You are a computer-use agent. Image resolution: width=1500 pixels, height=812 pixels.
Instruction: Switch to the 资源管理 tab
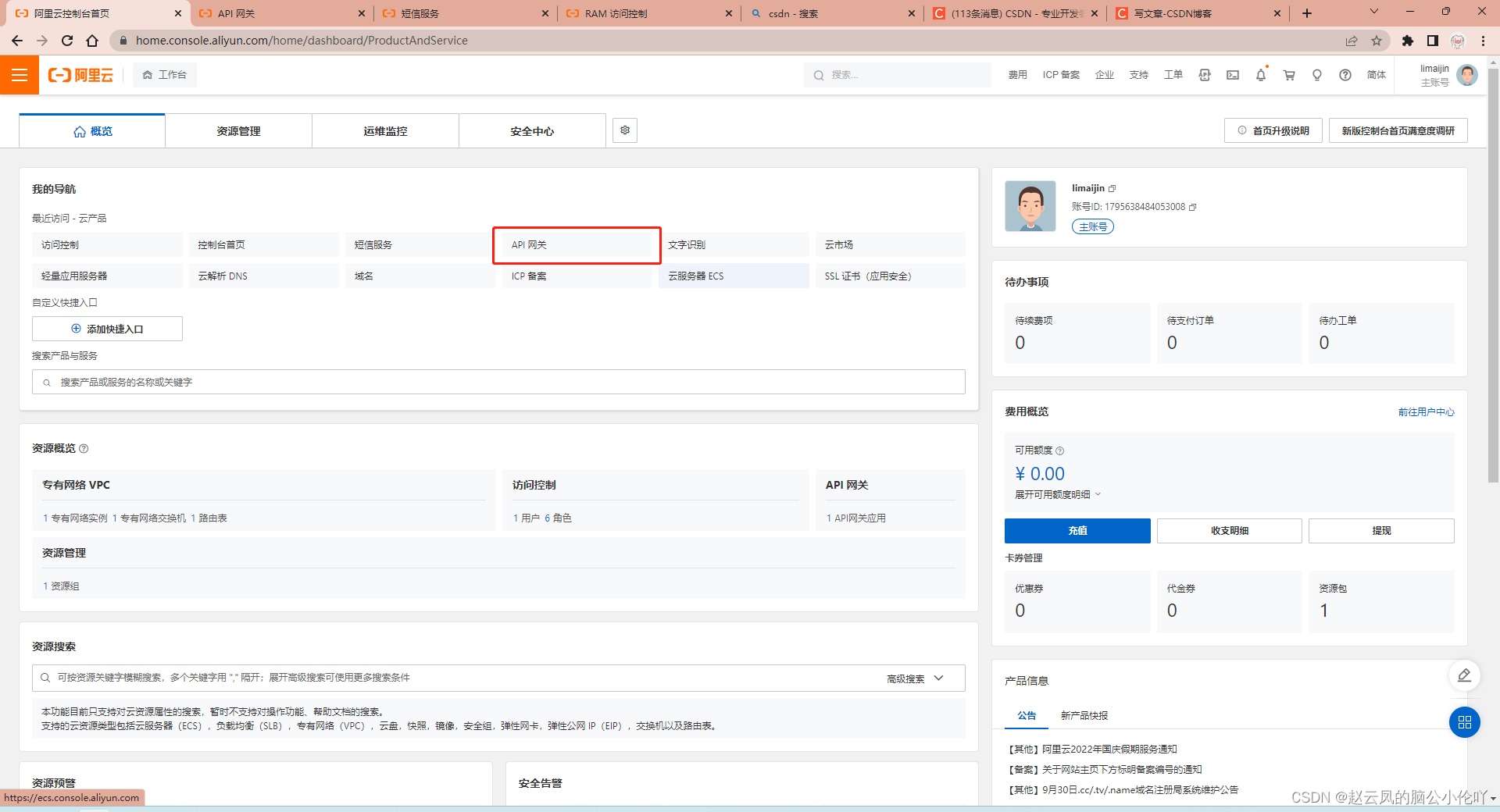click(238, 131)
